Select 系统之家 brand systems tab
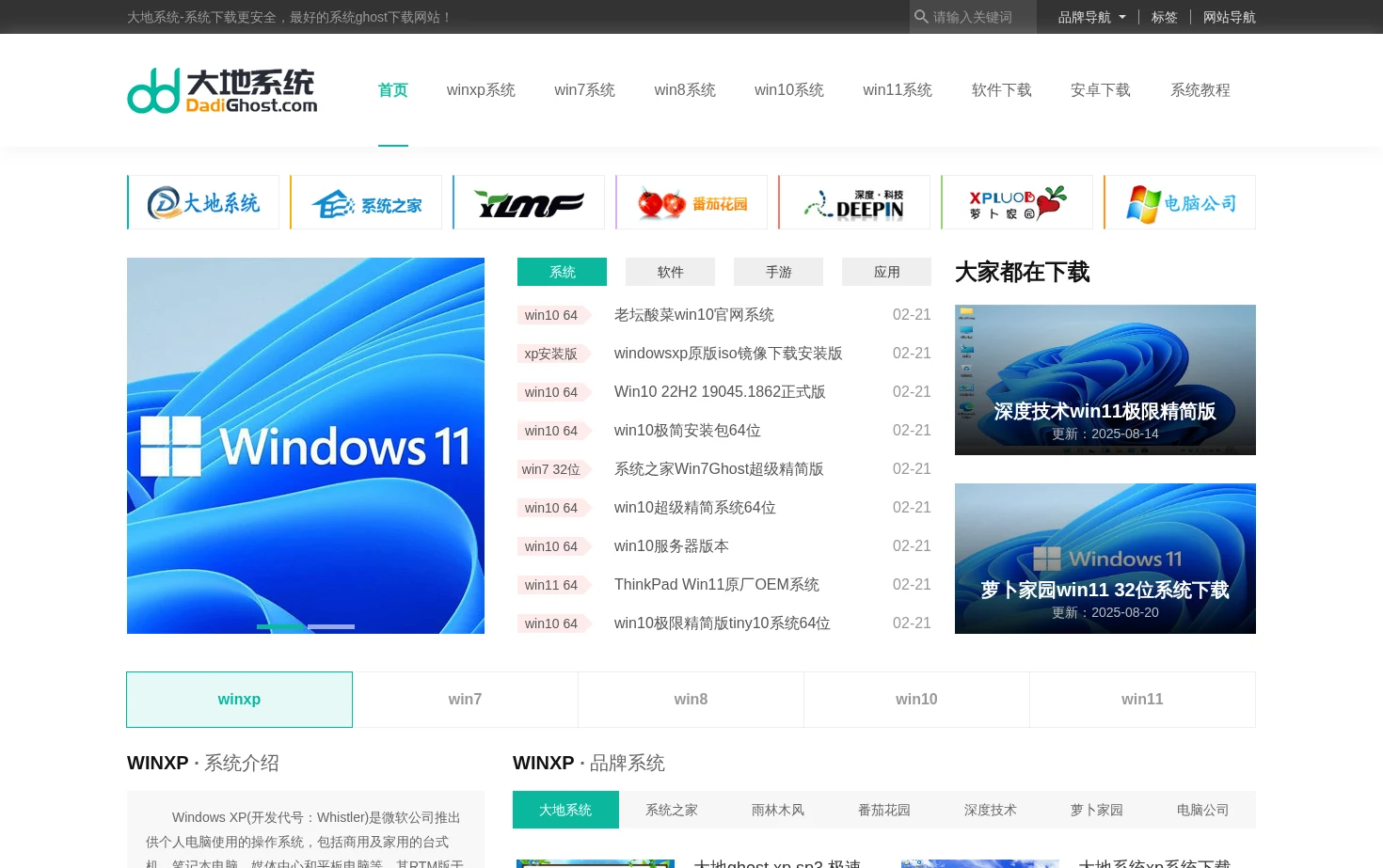 pos(672,810)
